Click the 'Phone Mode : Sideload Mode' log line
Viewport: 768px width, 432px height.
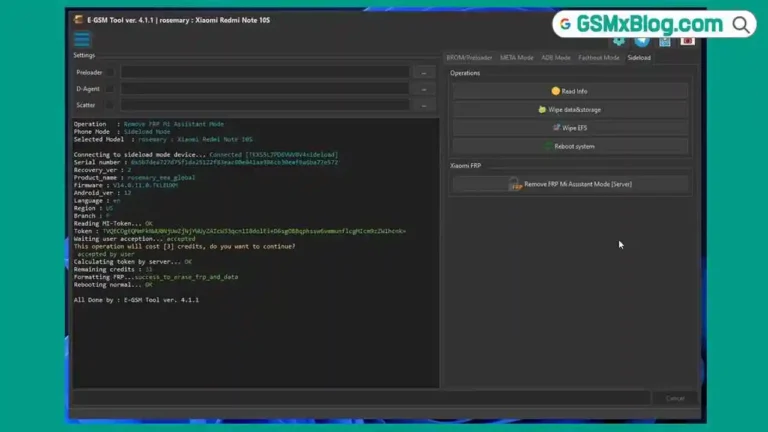(122, 132)
